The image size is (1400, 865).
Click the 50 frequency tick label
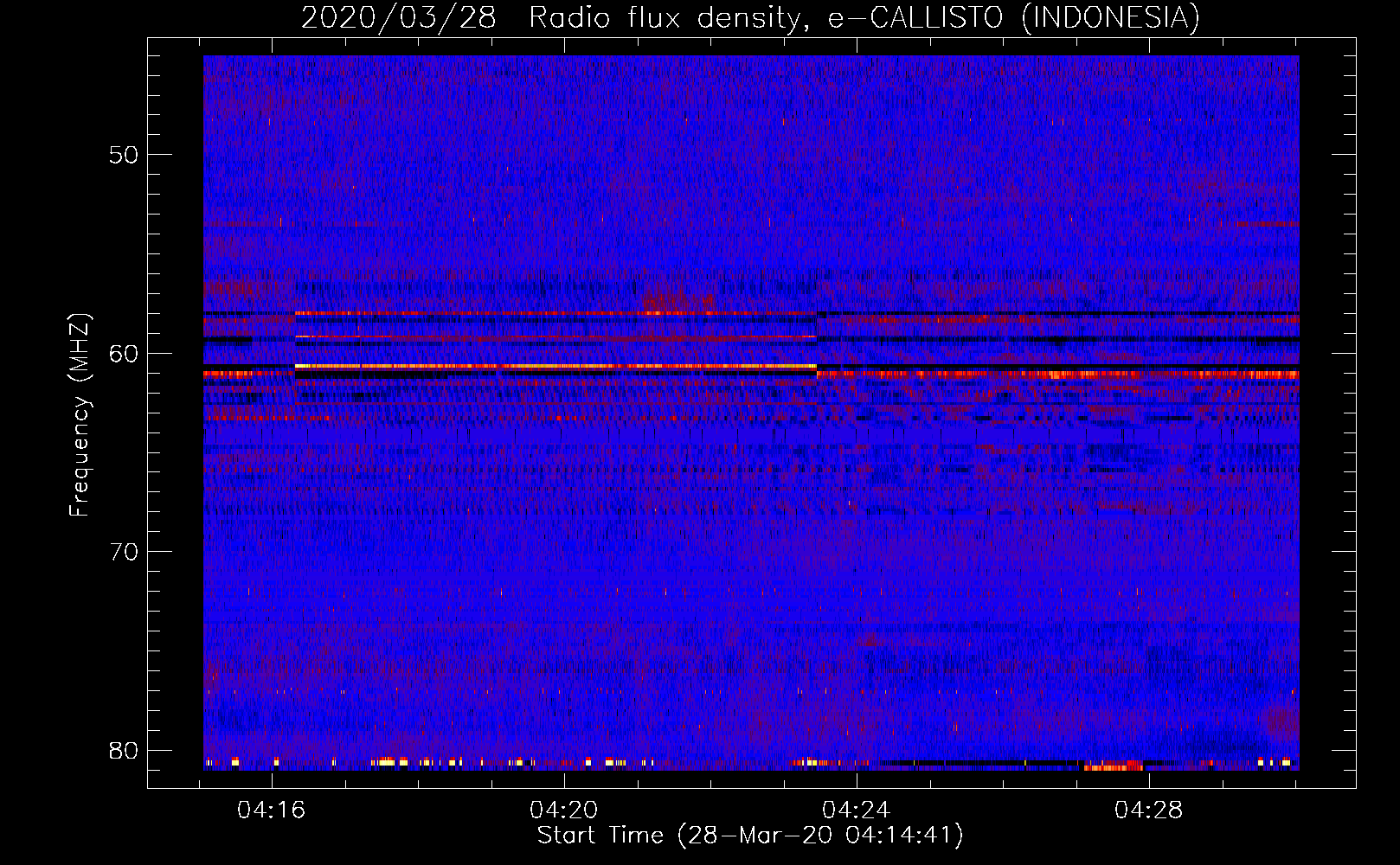pos(124,155)
